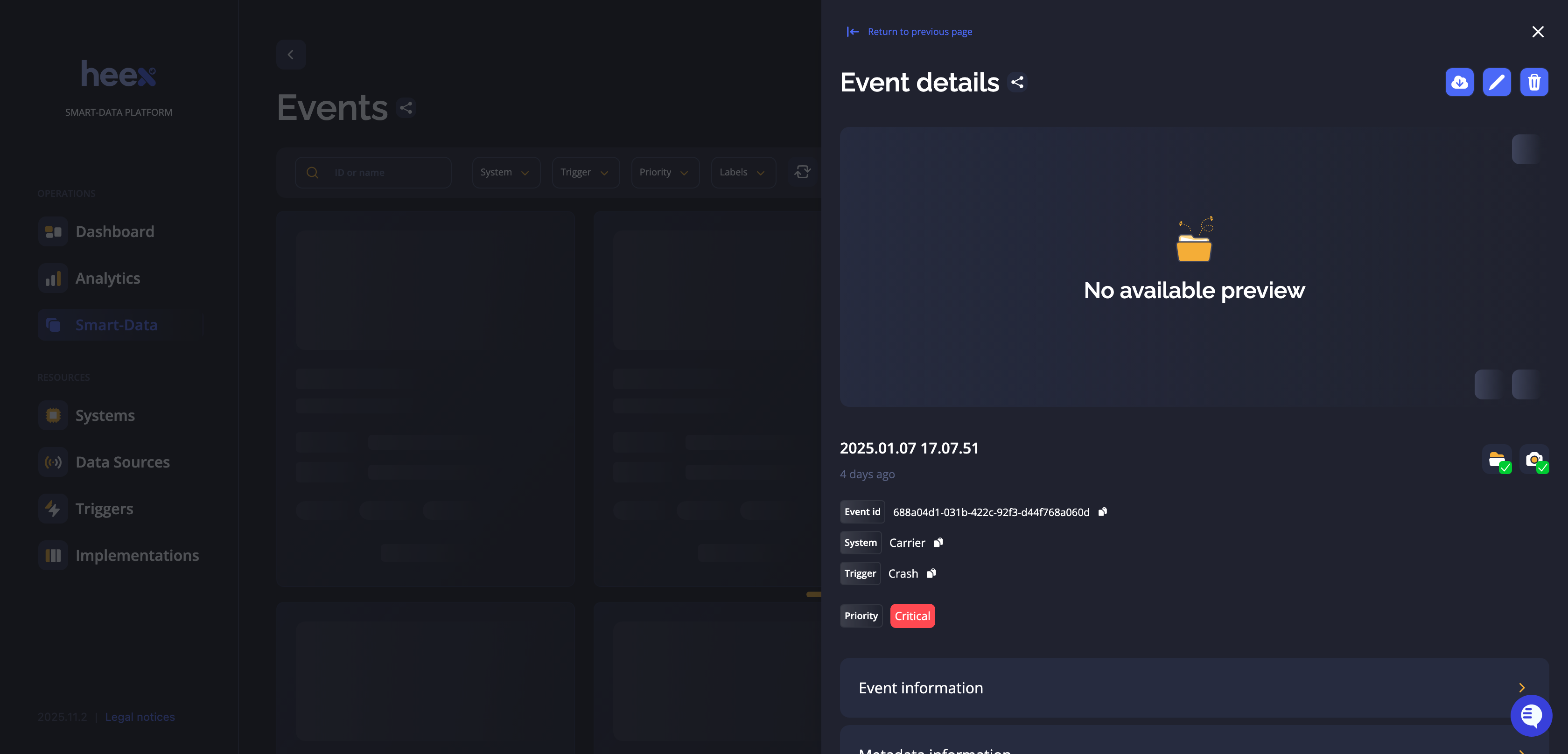The image size is (1568, 754).
Task: Click the Critical priority badge
Action: 912,616
